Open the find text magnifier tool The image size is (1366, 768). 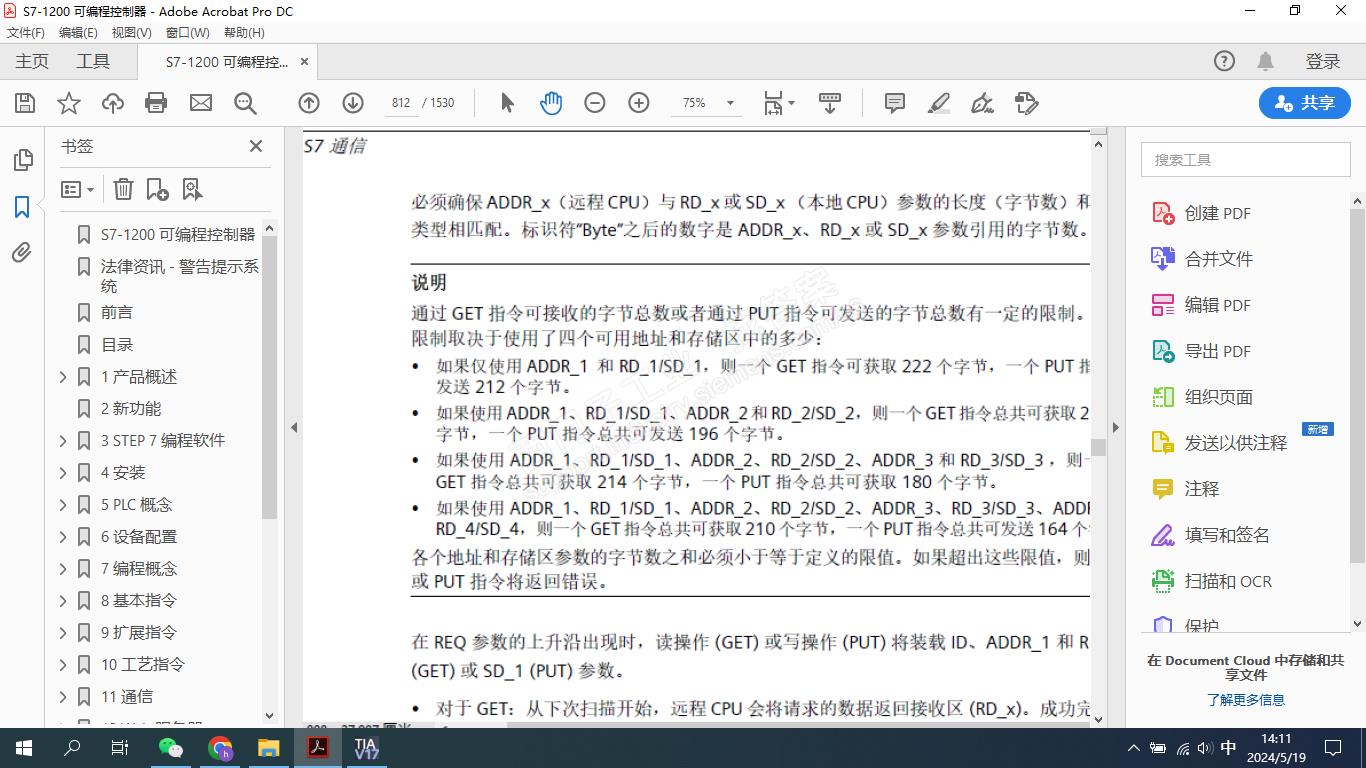[245, 103]
